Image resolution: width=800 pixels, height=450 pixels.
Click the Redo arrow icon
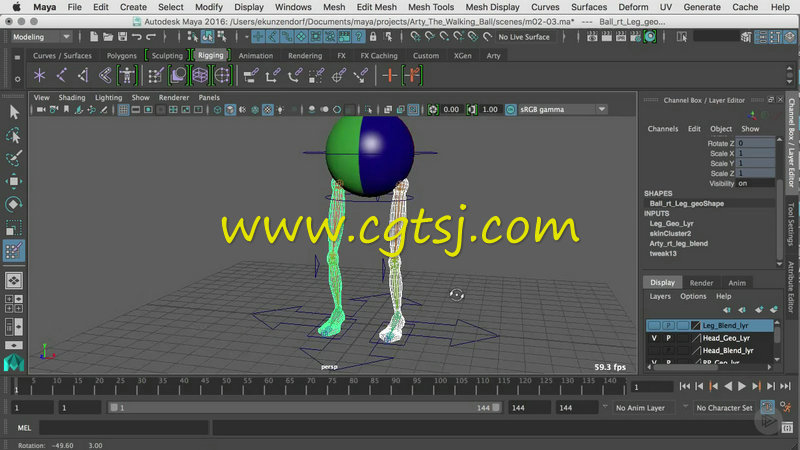[x=151, y=37]
